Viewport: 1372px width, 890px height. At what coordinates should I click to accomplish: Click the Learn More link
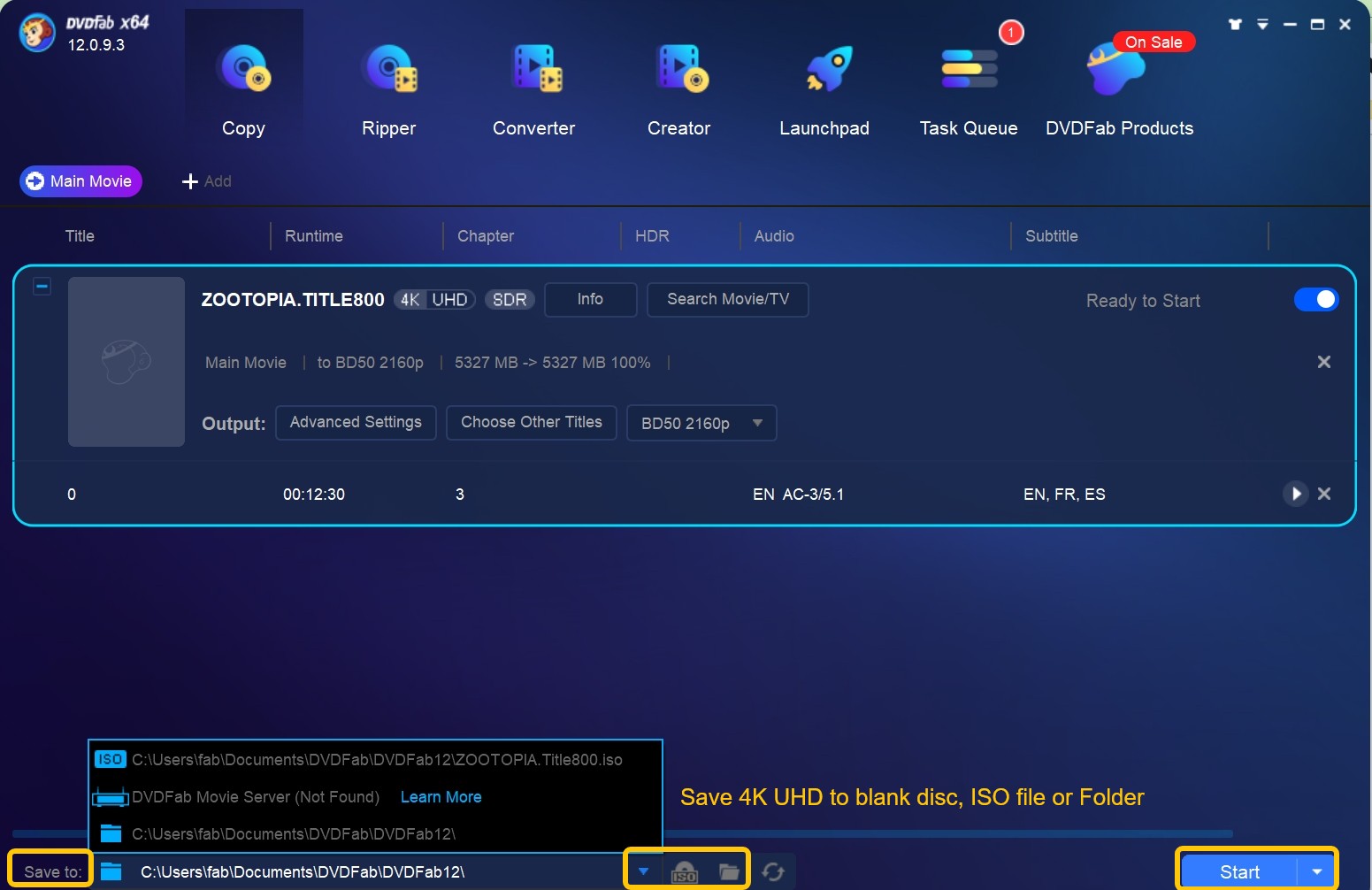[441, 797]
